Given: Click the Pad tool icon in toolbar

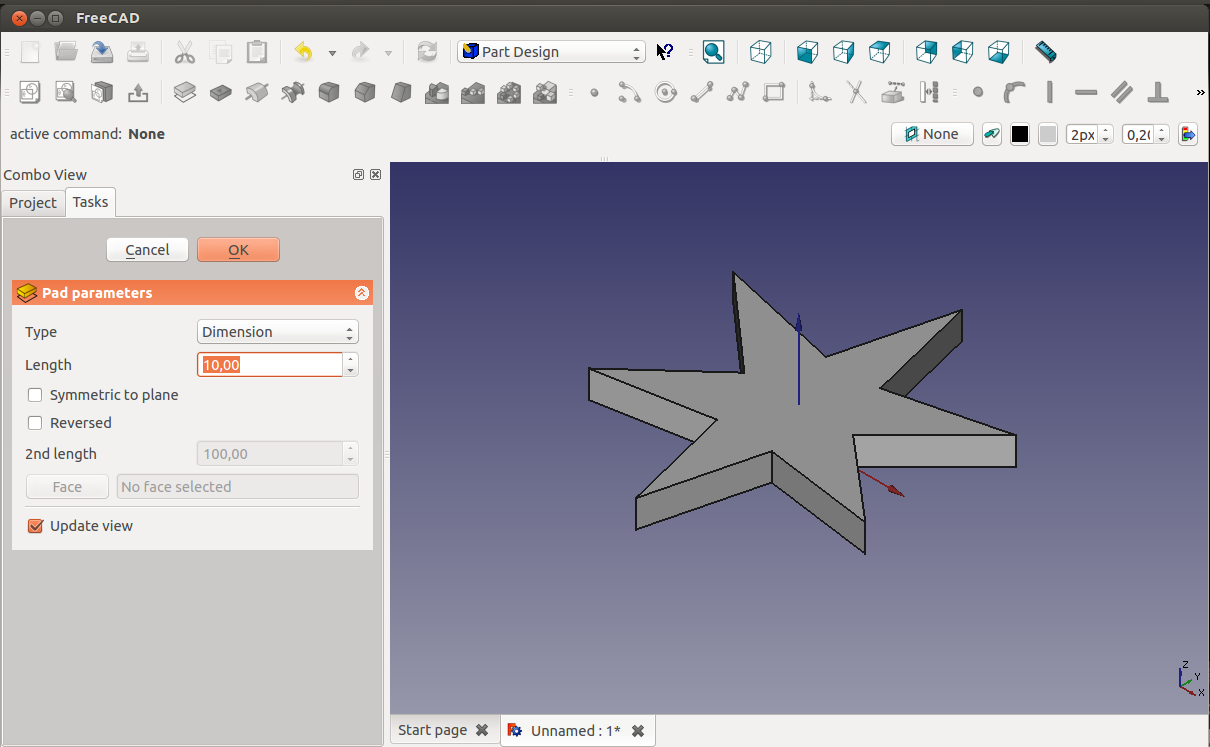Looking at the screenshot, I should [x=185, y=93].
